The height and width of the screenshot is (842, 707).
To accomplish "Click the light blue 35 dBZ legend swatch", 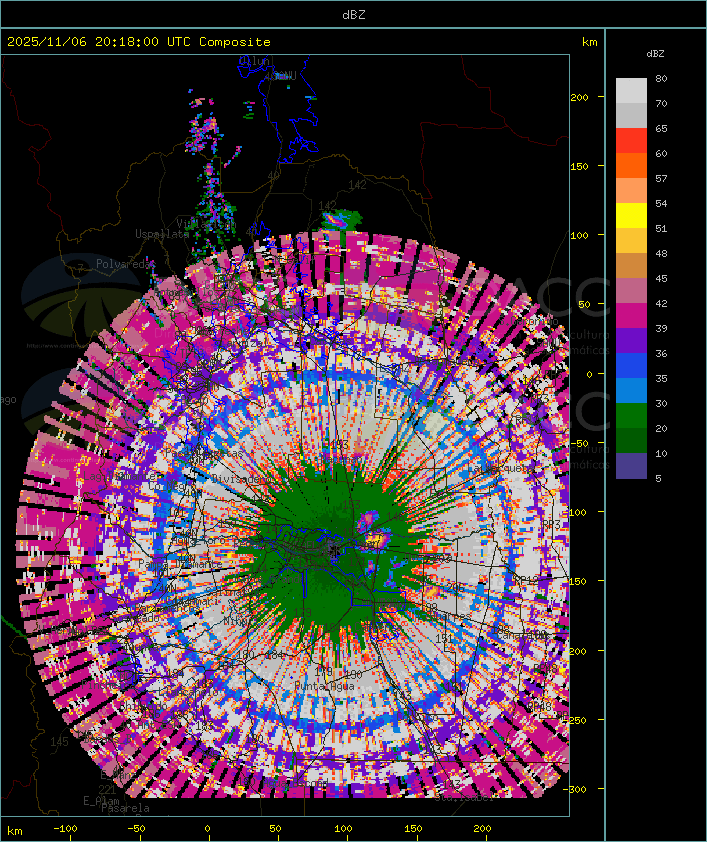I will 631,390.
